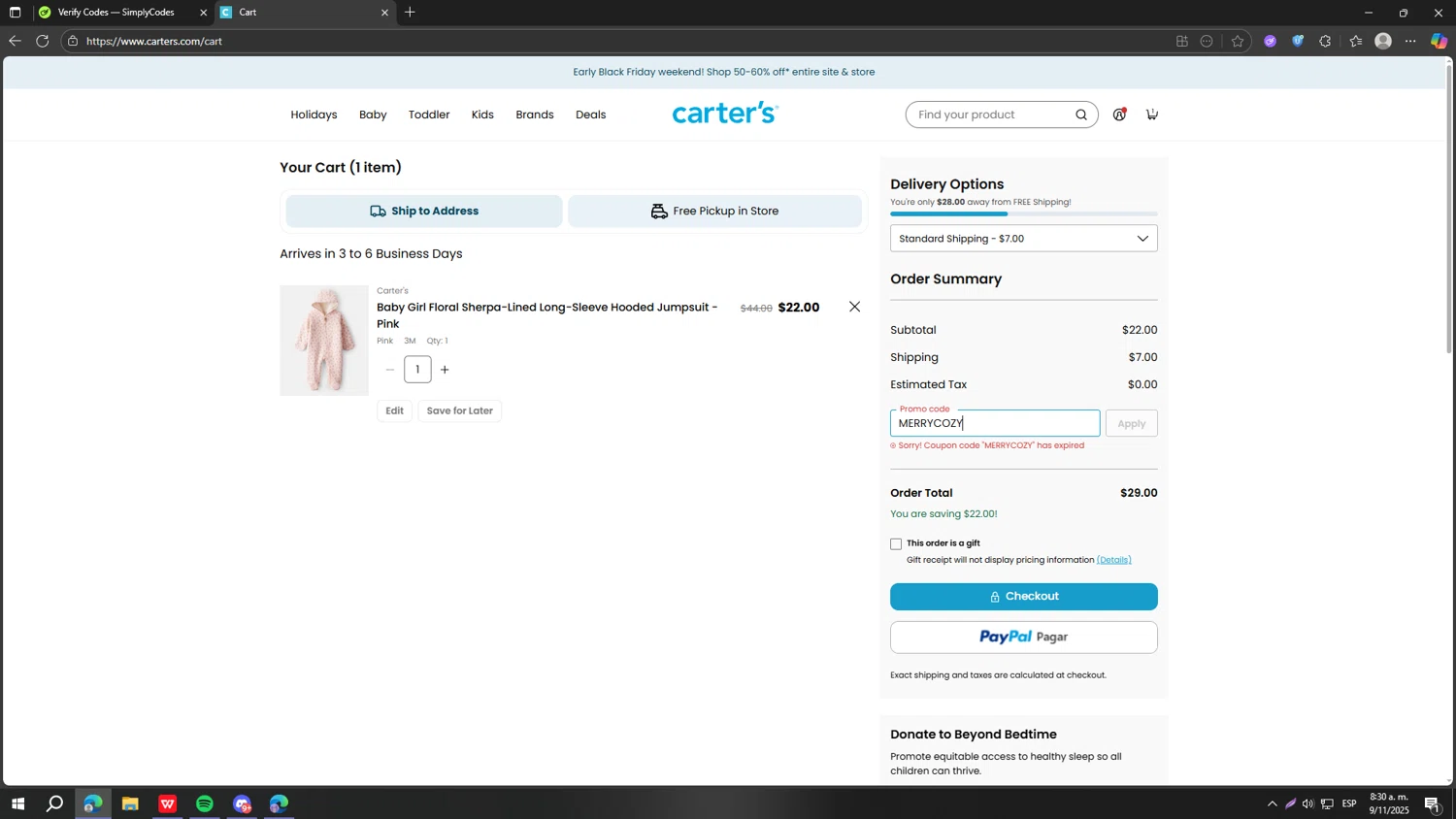Click the quantity field showing 1
Image resolution: width=1456 pixels, height=819 pixels.
[417, 370]
